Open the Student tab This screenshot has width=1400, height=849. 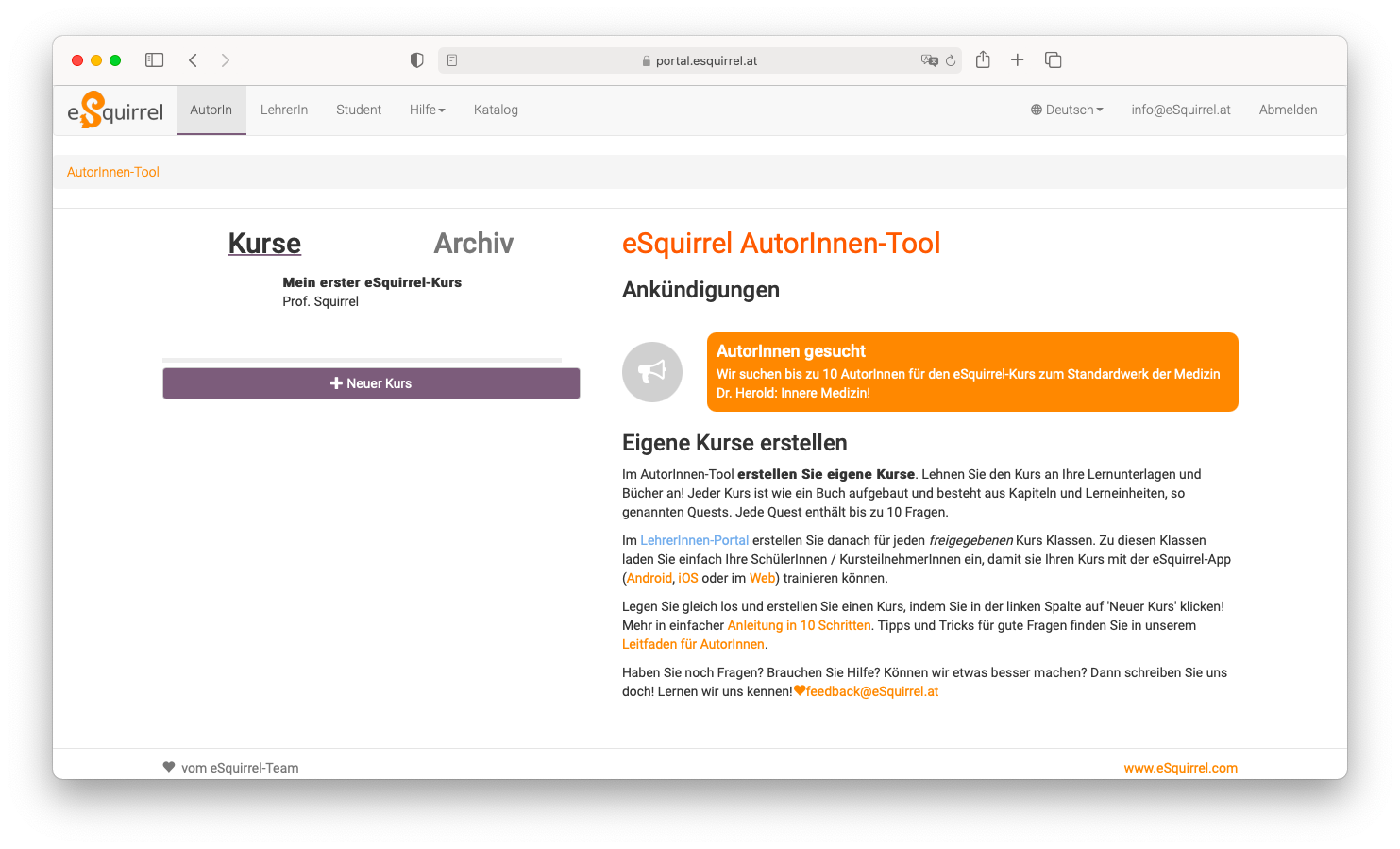click(359, 110)
